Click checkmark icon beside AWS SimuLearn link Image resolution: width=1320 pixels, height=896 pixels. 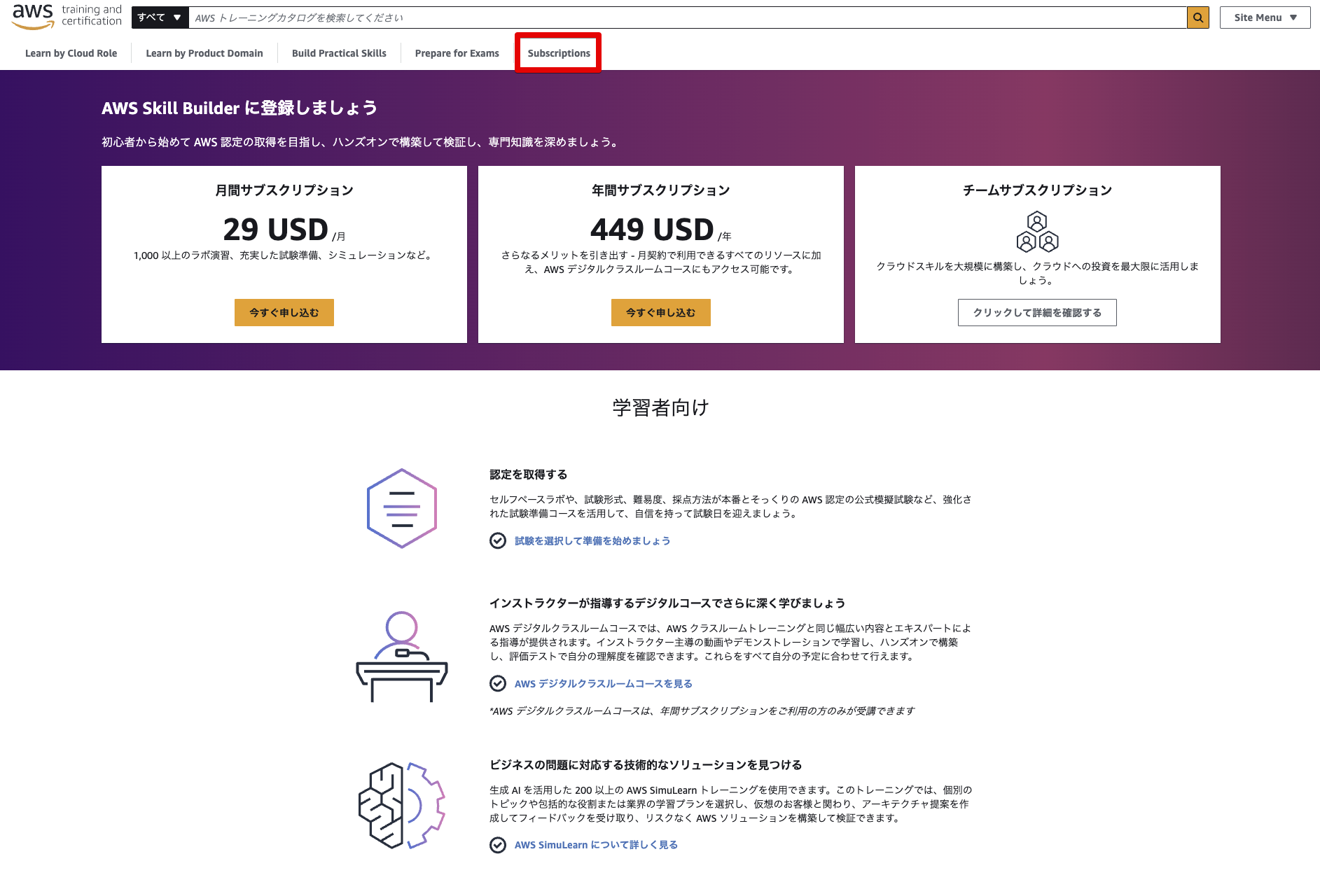pos(498,845)
